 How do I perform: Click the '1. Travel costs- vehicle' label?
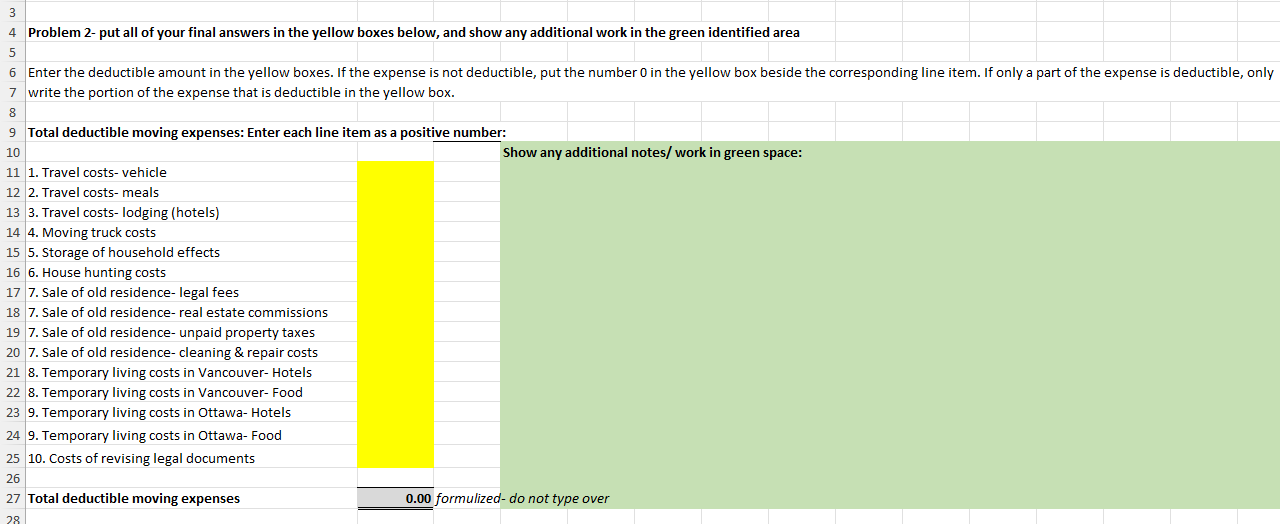point(98,172)
